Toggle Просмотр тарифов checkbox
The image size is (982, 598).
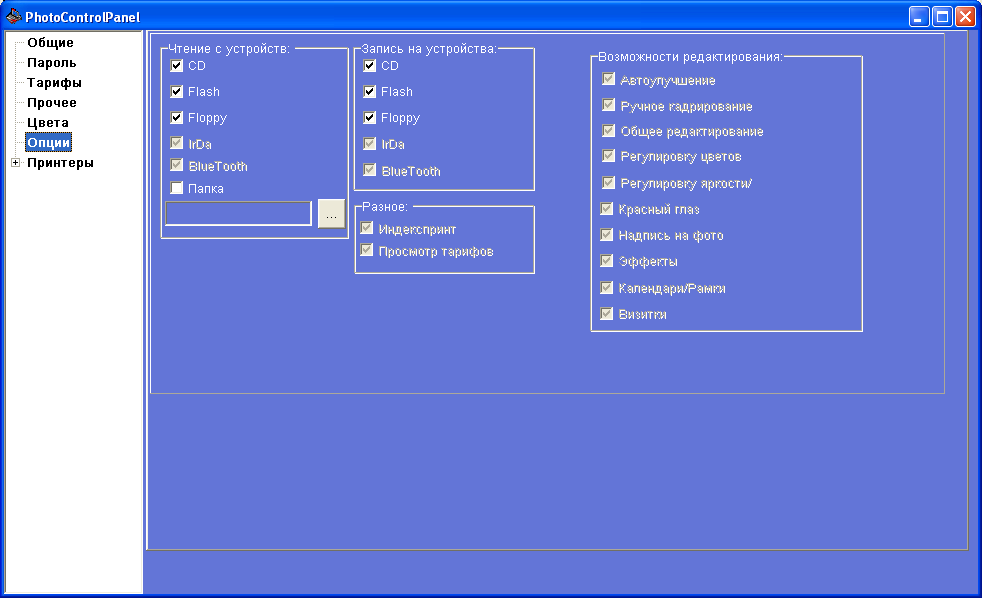(x=367, y=250)
